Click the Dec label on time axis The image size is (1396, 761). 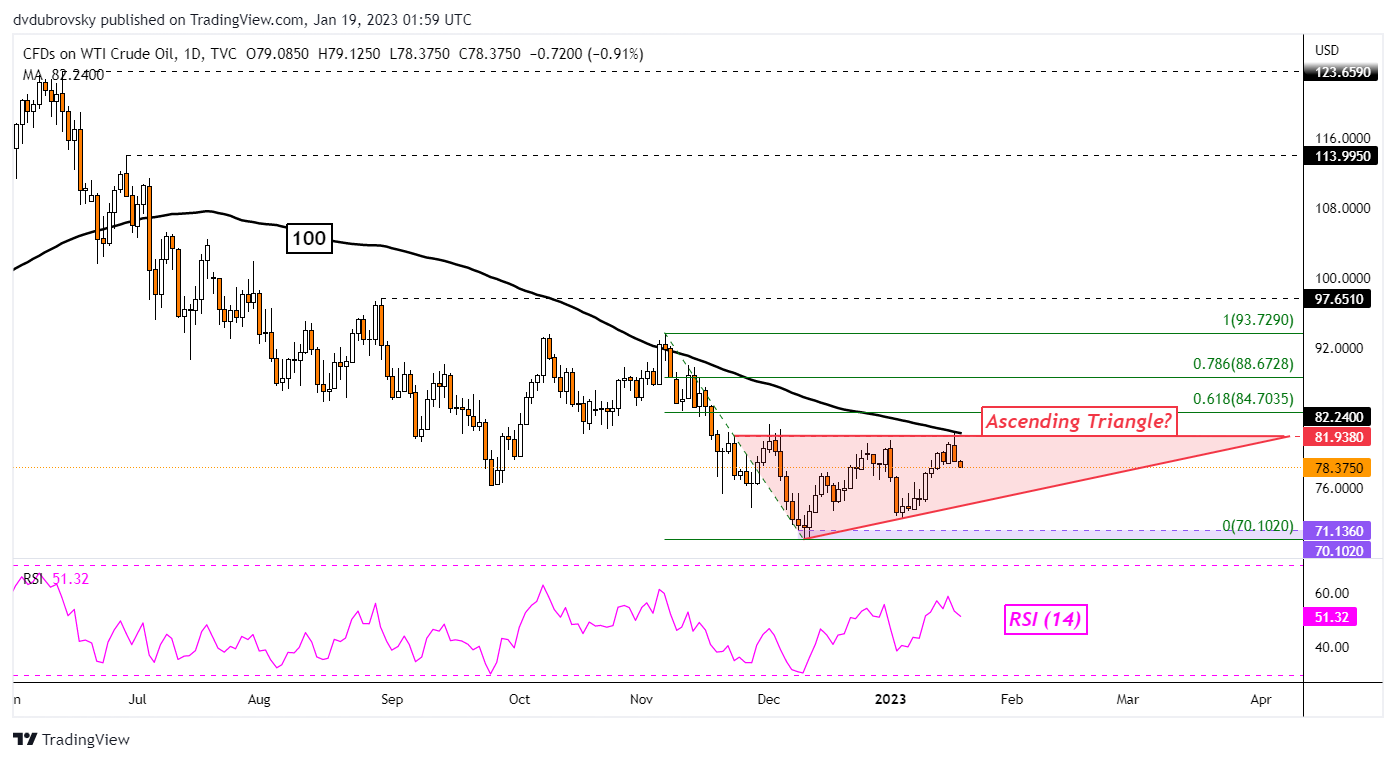tap(769, 701)
